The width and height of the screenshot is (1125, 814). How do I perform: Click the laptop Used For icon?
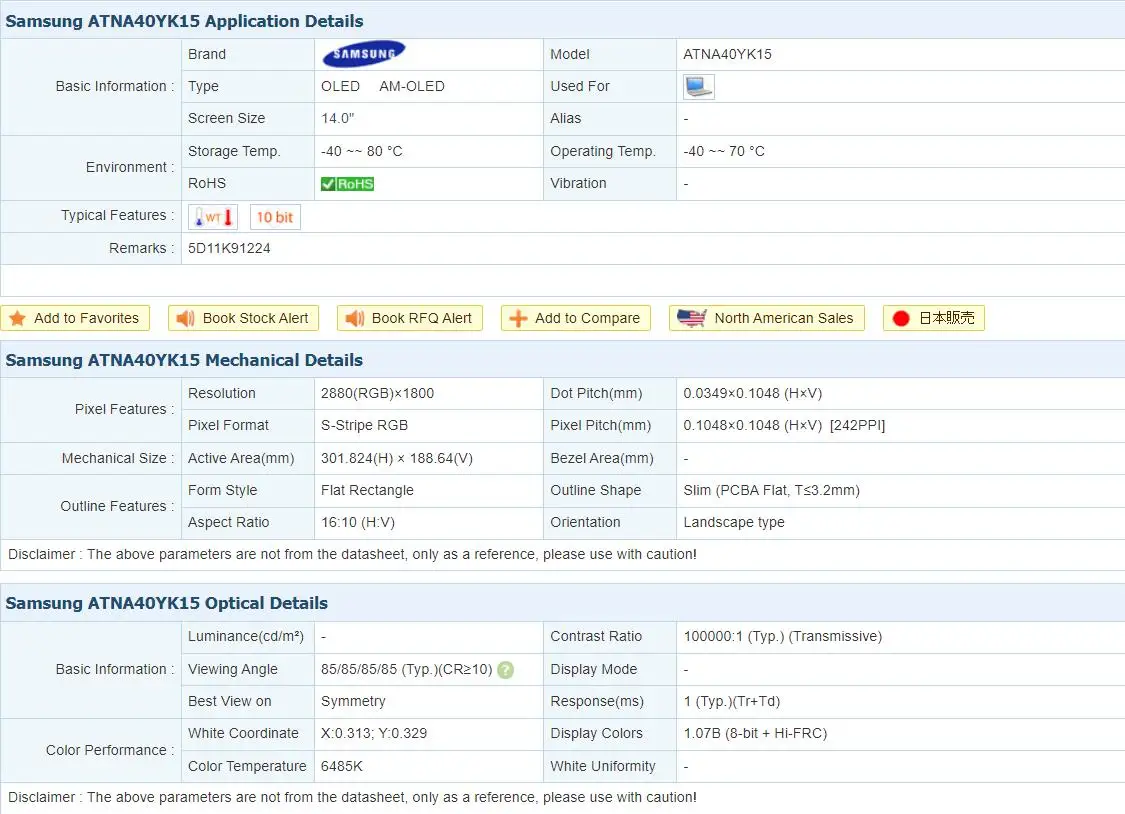point(698,87)
